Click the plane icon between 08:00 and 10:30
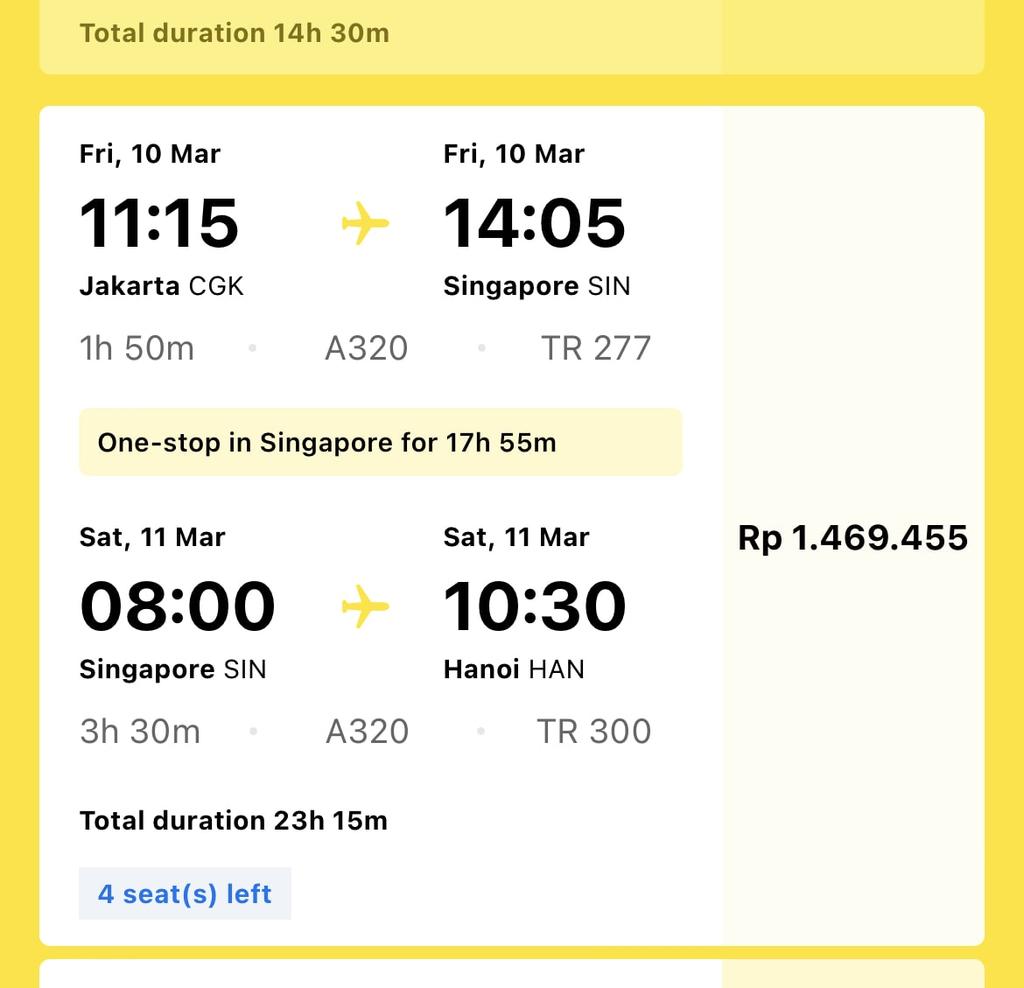This screenshot has width=1024, height=988. pyautogui.click(x=365, y=606)
